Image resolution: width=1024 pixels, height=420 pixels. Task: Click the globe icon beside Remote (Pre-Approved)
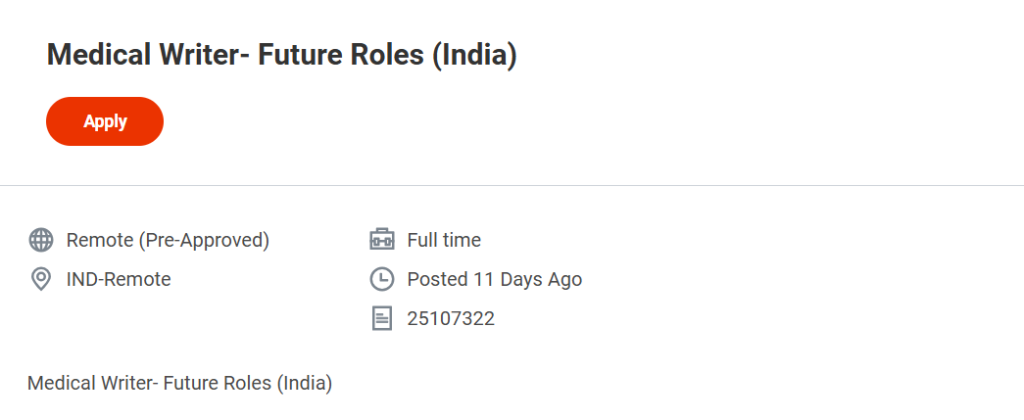click(x=41, y=240)
